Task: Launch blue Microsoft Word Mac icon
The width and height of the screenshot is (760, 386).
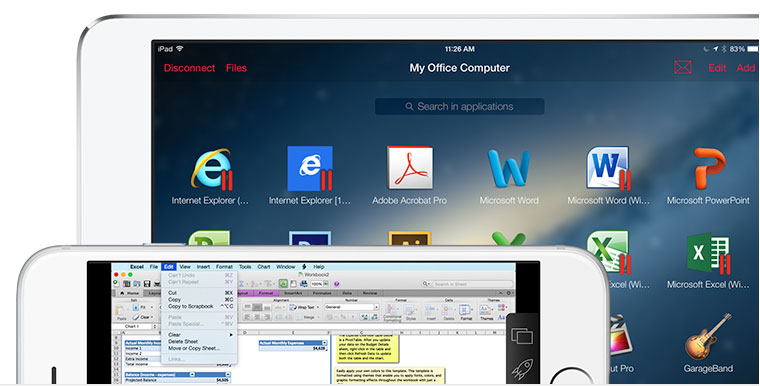Action: point(509,168)
